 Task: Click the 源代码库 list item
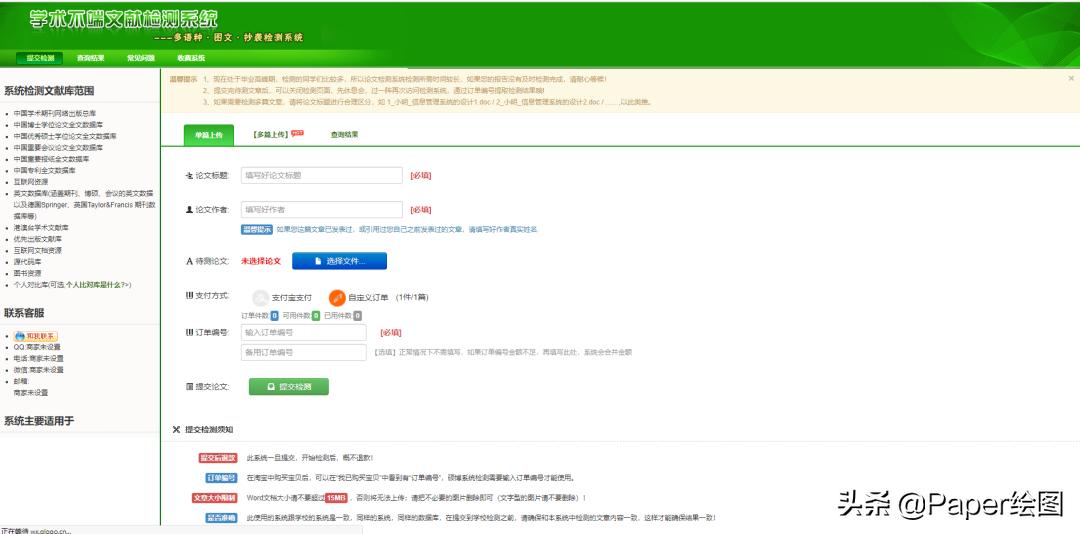28,262
